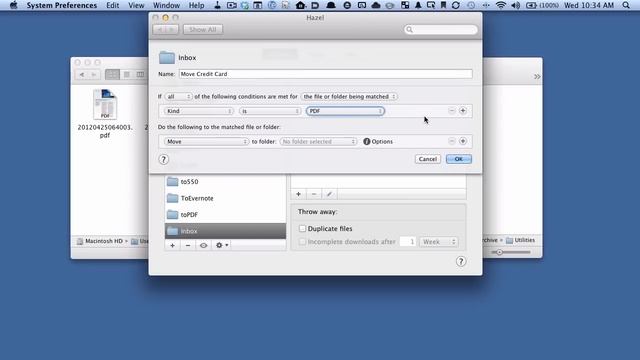640x360 pixels.
Task: Go forward in System Preferences history
Action: click(x=172, y=29)
